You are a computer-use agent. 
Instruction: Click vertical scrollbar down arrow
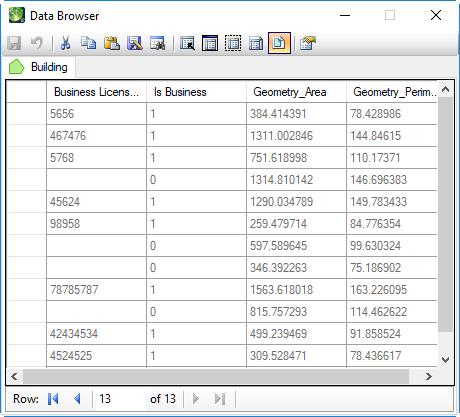[446, 360]
